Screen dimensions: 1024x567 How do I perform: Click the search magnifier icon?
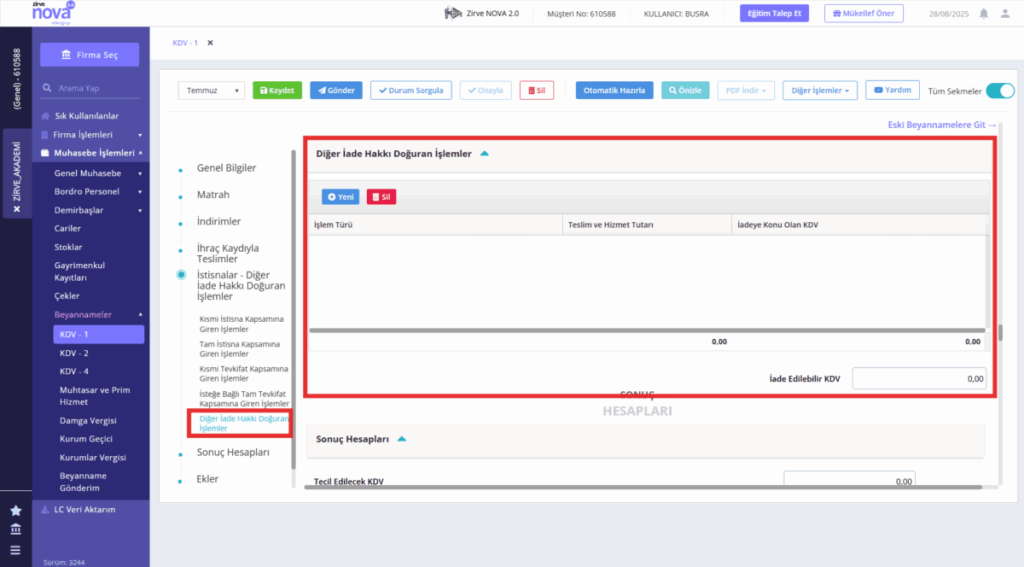[47, 88]
